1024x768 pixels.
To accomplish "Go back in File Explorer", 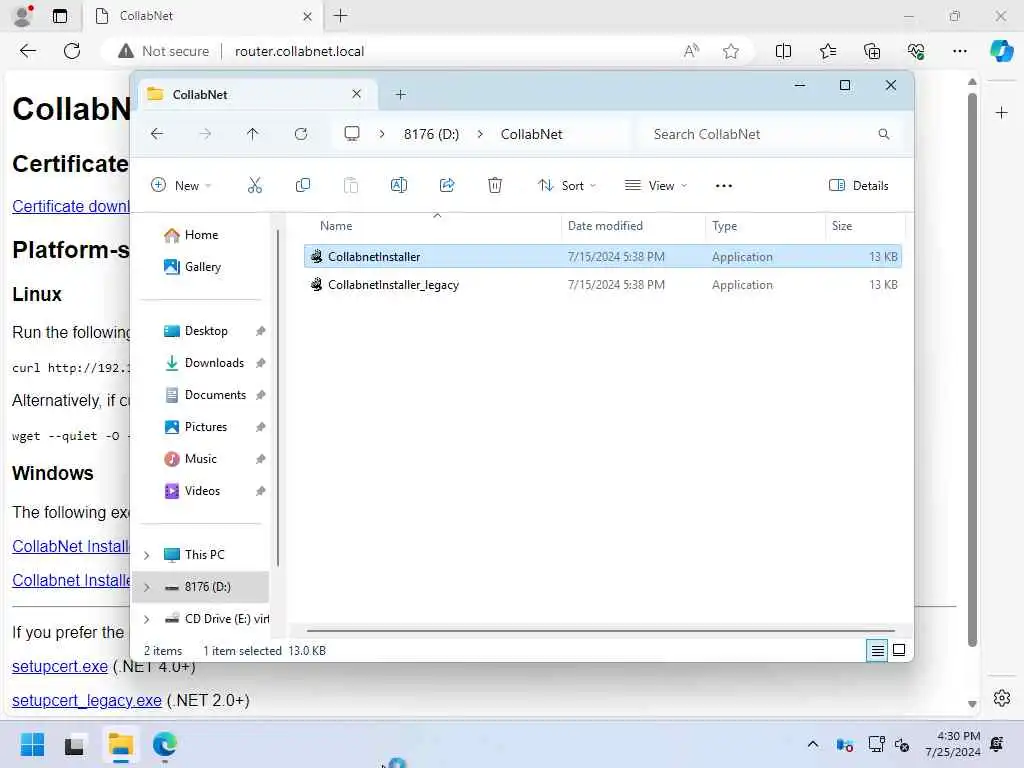I will [x=157, y=134].
